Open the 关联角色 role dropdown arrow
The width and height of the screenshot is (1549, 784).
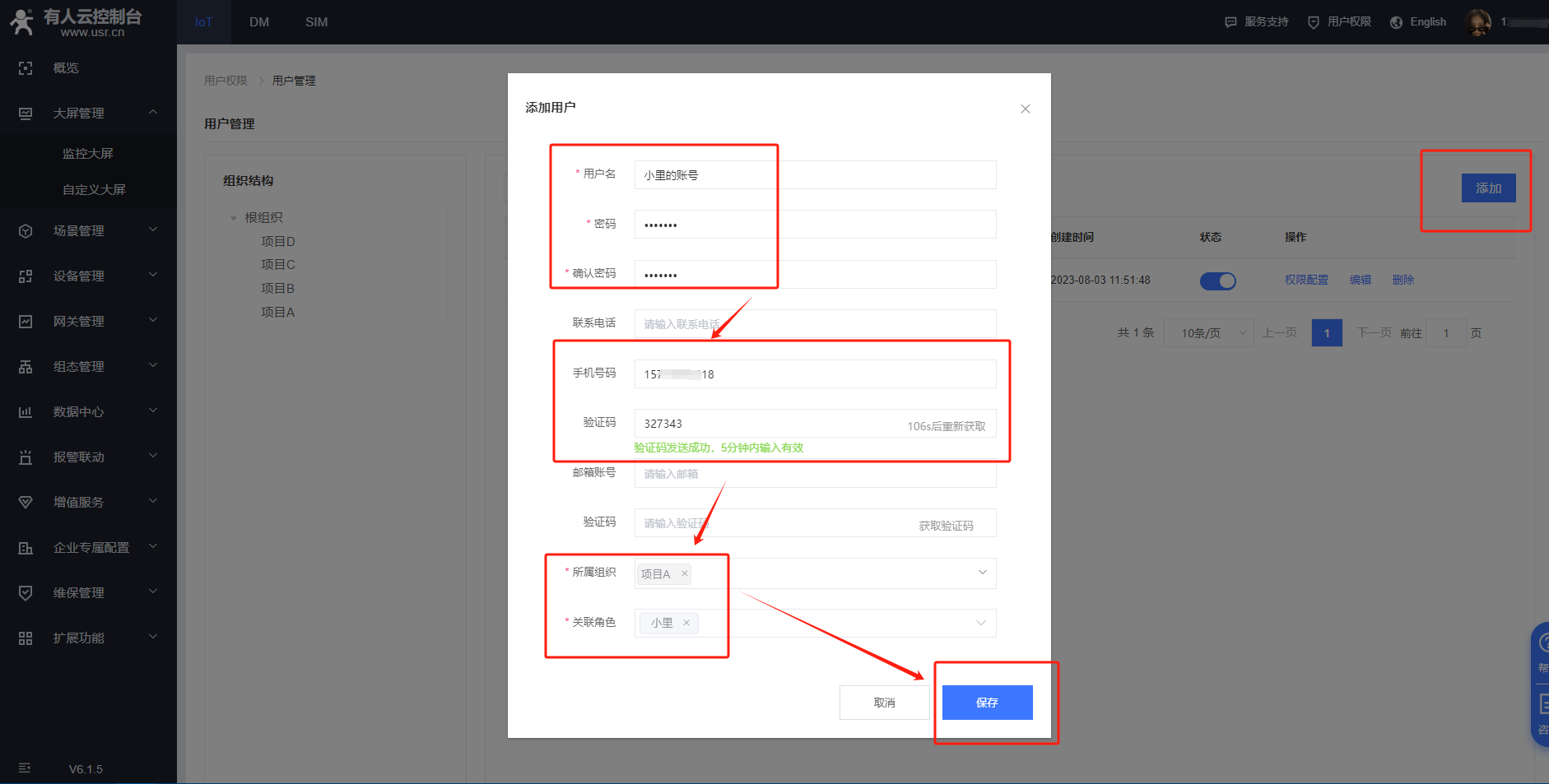click(980, 623)
